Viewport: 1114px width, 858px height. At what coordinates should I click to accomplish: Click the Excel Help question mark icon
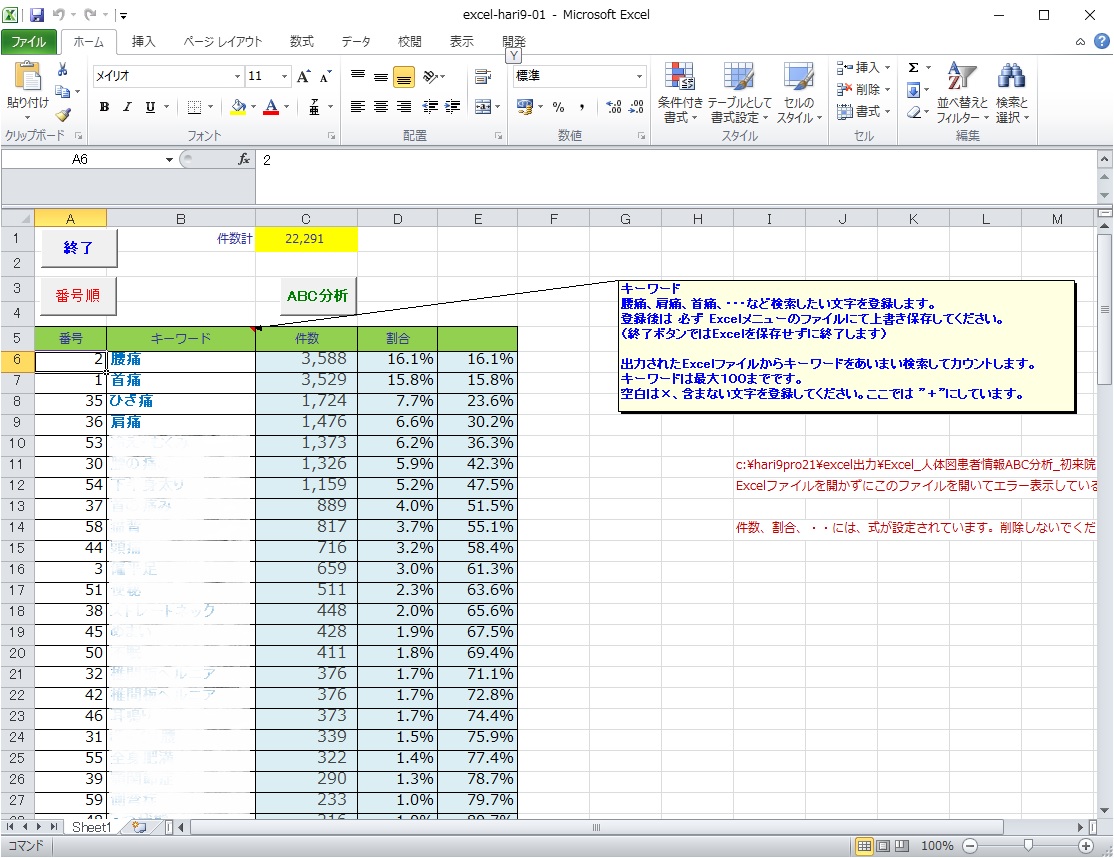(1101, 41)
